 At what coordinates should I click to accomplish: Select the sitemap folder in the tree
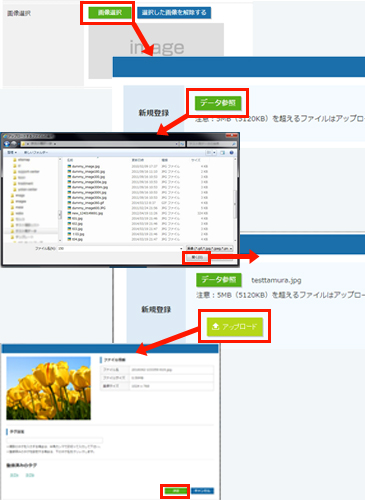pyautogui.click(x=21, y=160)
